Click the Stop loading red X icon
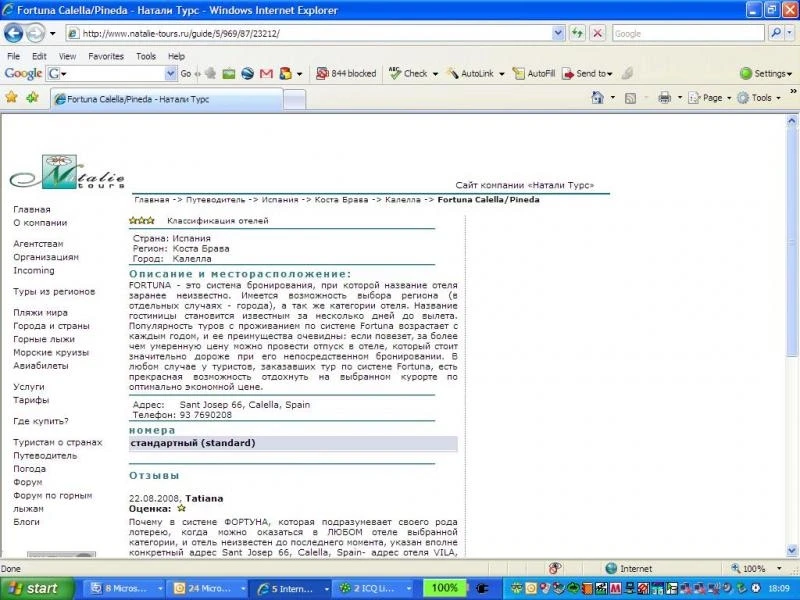This screenshot has height=600, width=800. 597,34
